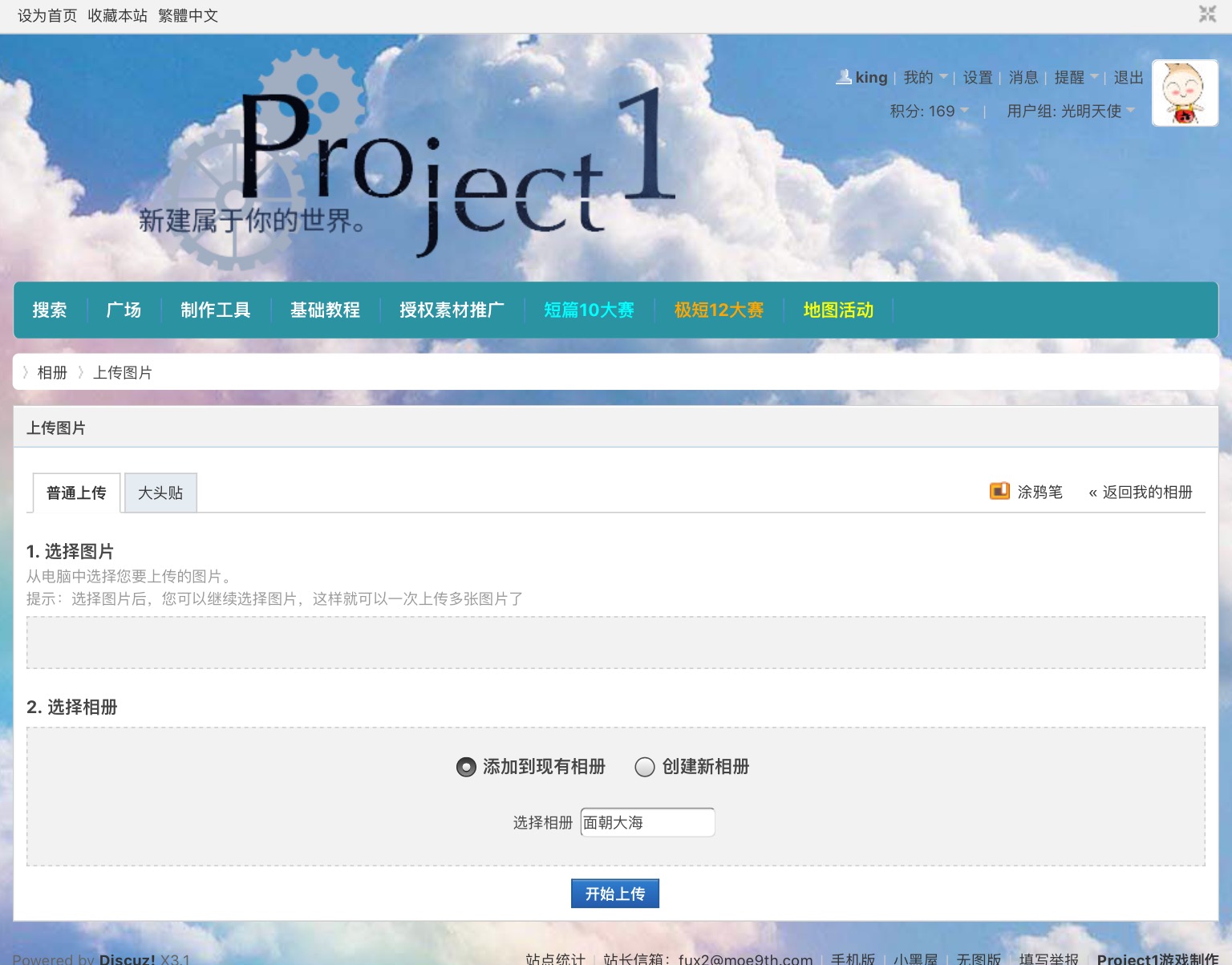This screenshot has width=1232, height=965.
Task: Open the 消息 link
Action: click(x=1023, y=77)
